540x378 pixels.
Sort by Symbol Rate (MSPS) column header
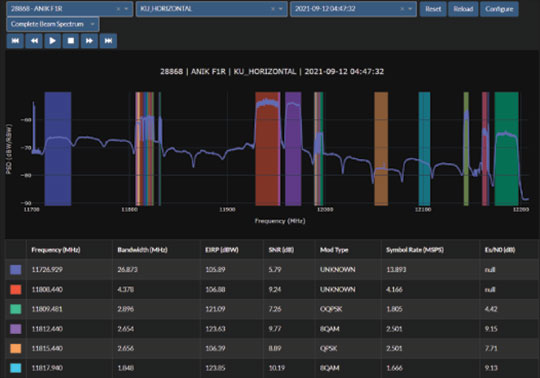[x=415, y=250]
